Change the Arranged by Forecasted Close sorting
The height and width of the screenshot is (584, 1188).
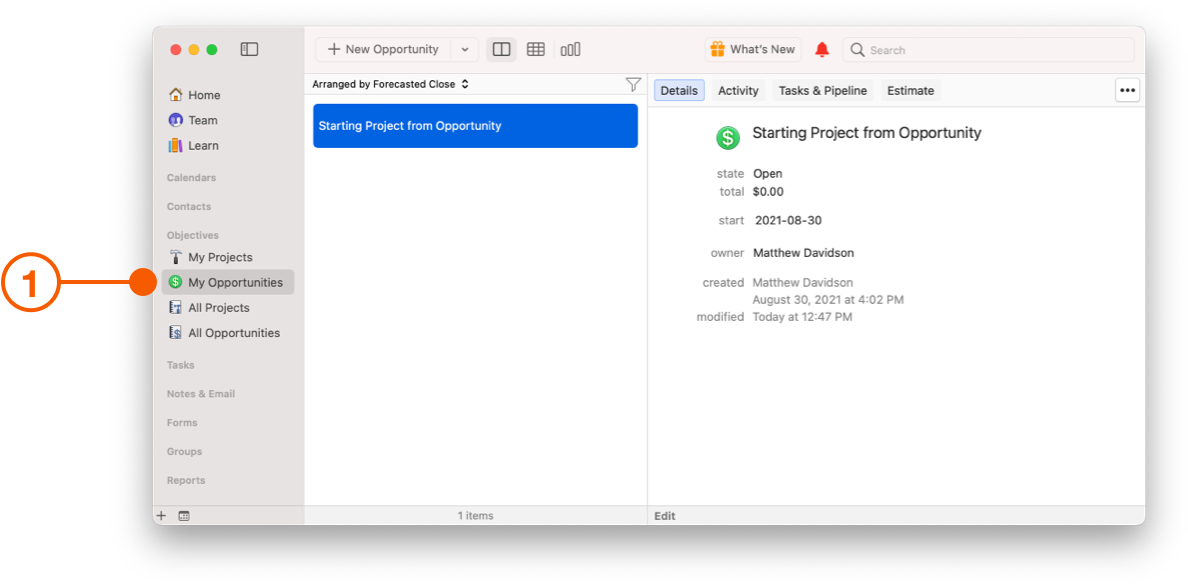(x=391, y=84)
